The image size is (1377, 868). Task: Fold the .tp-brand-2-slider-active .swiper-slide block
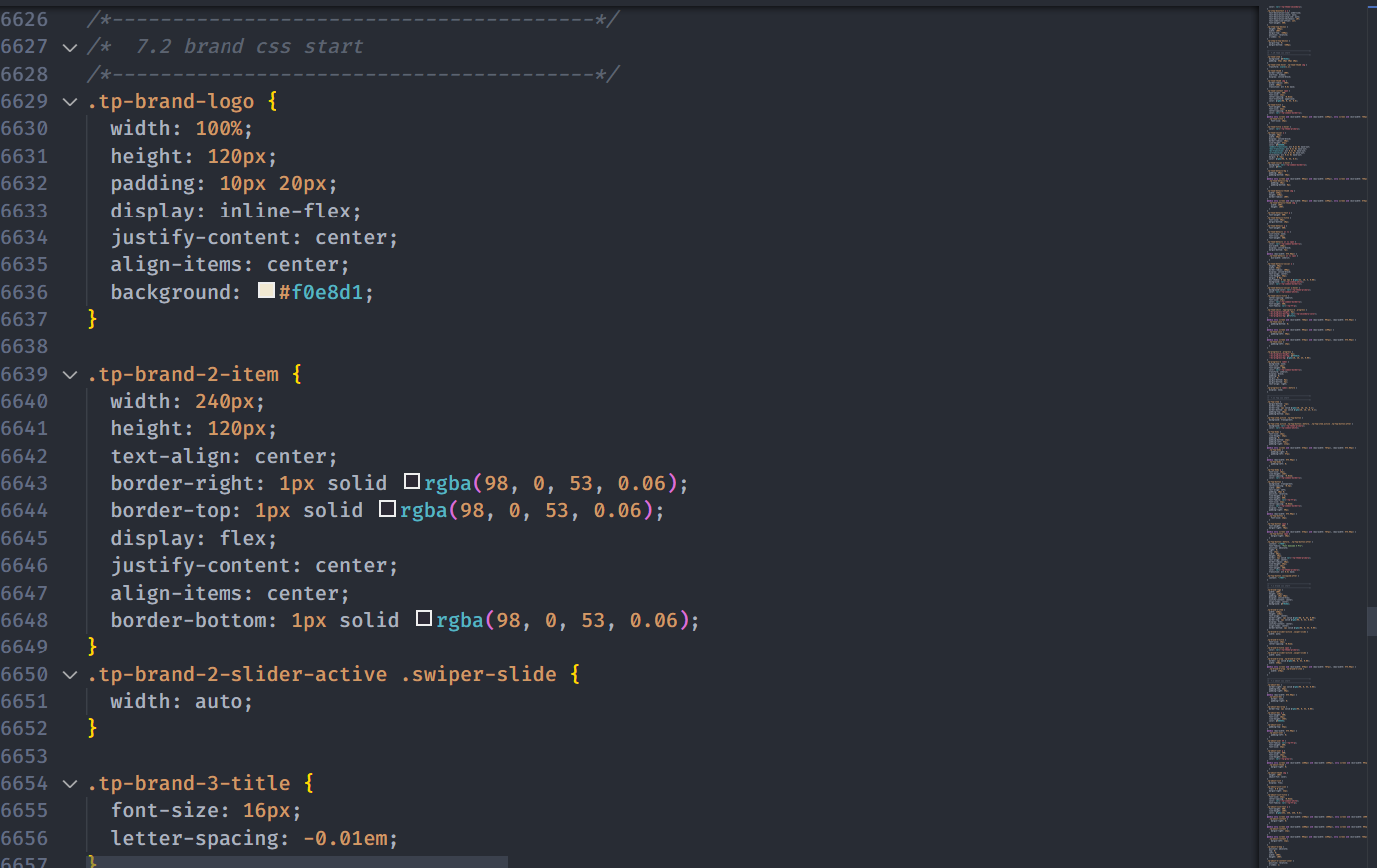coord(70,675)
